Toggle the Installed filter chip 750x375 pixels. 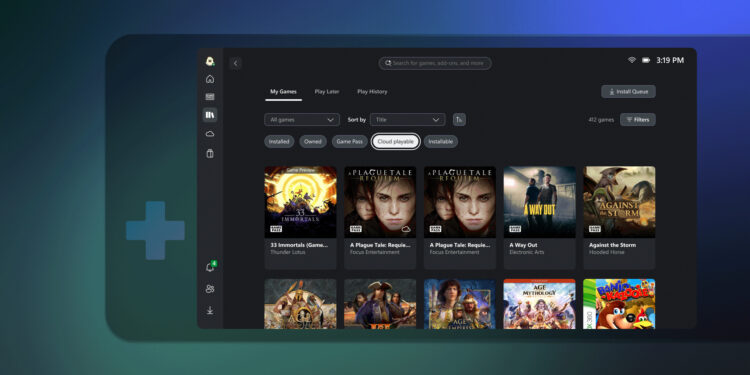pyautogui.click(x=279, y=142)
